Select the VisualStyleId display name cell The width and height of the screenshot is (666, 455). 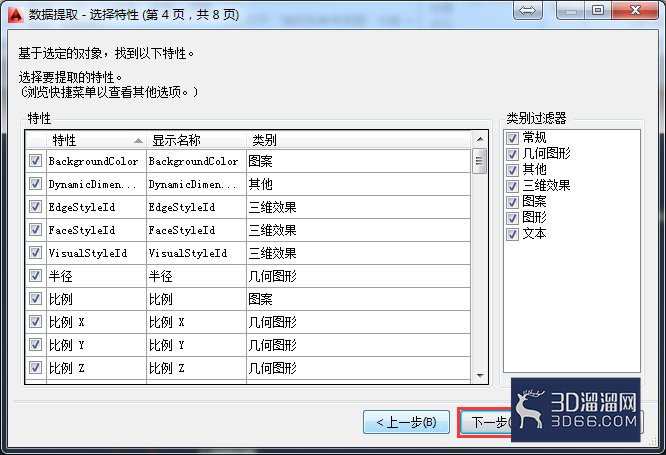point(196,253)
